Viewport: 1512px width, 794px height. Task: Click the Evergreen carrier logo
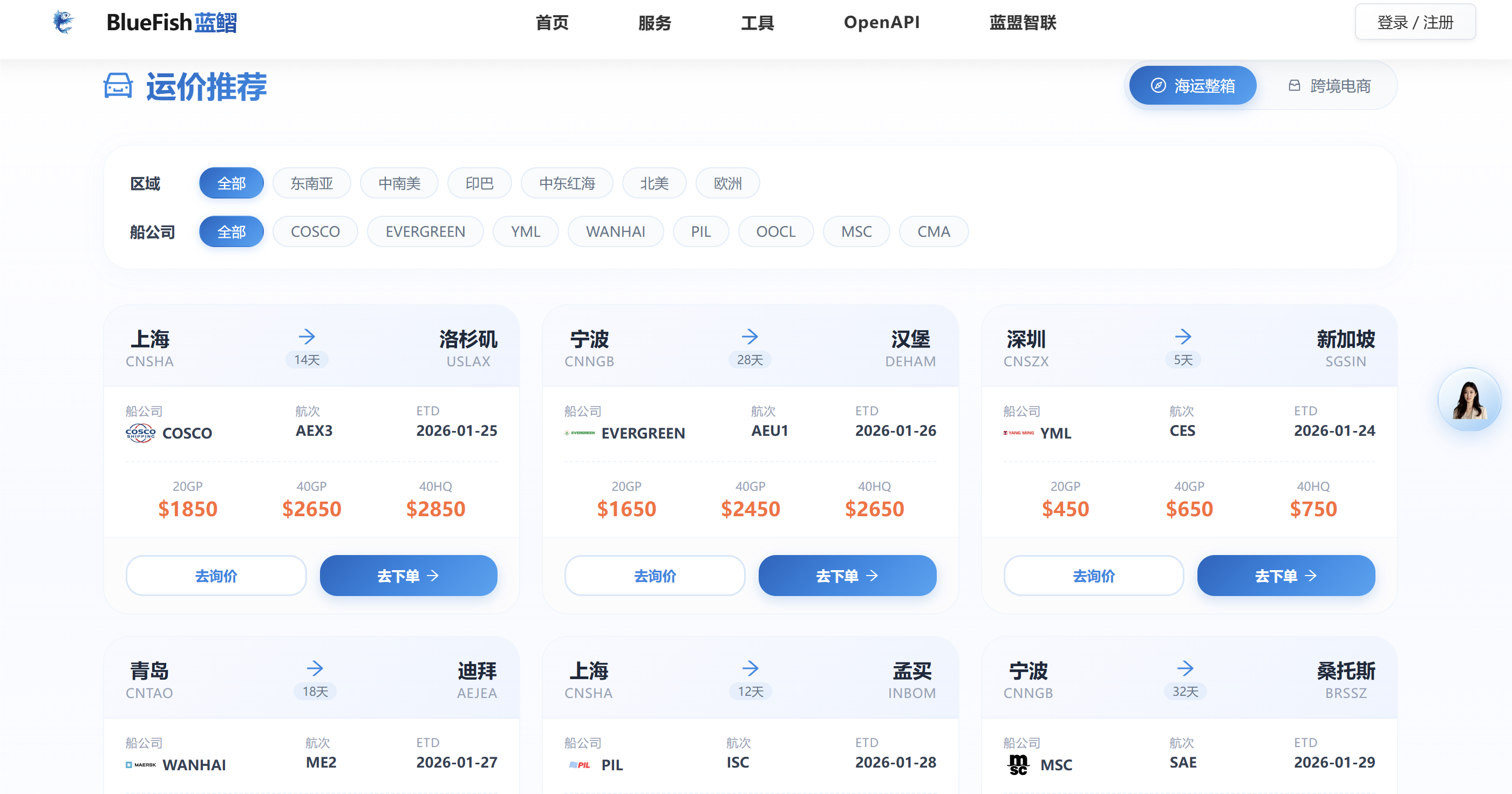coord(580,433)
